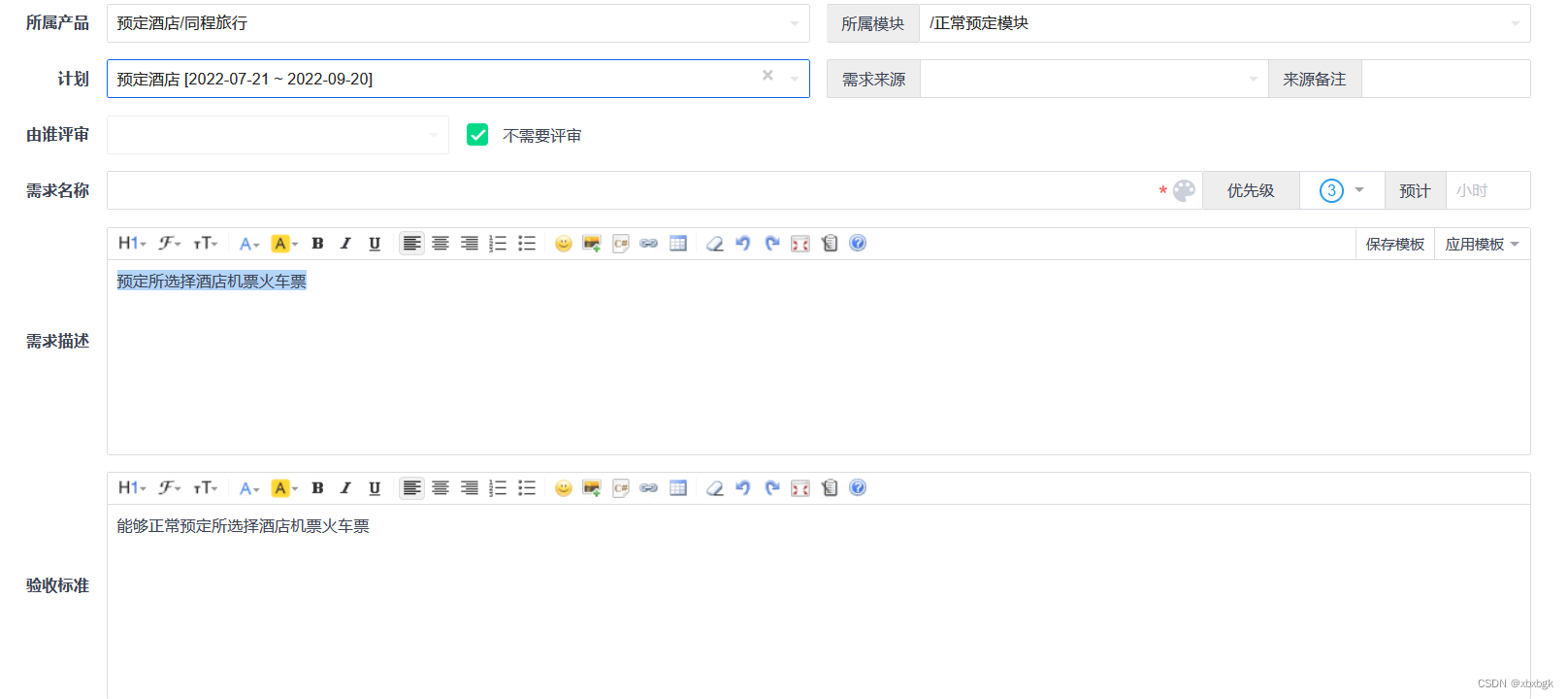The height and width of the screenshot is (699, 1568).
Task: Align text right in 需求描述 editor
Action: tap(470, 244)
